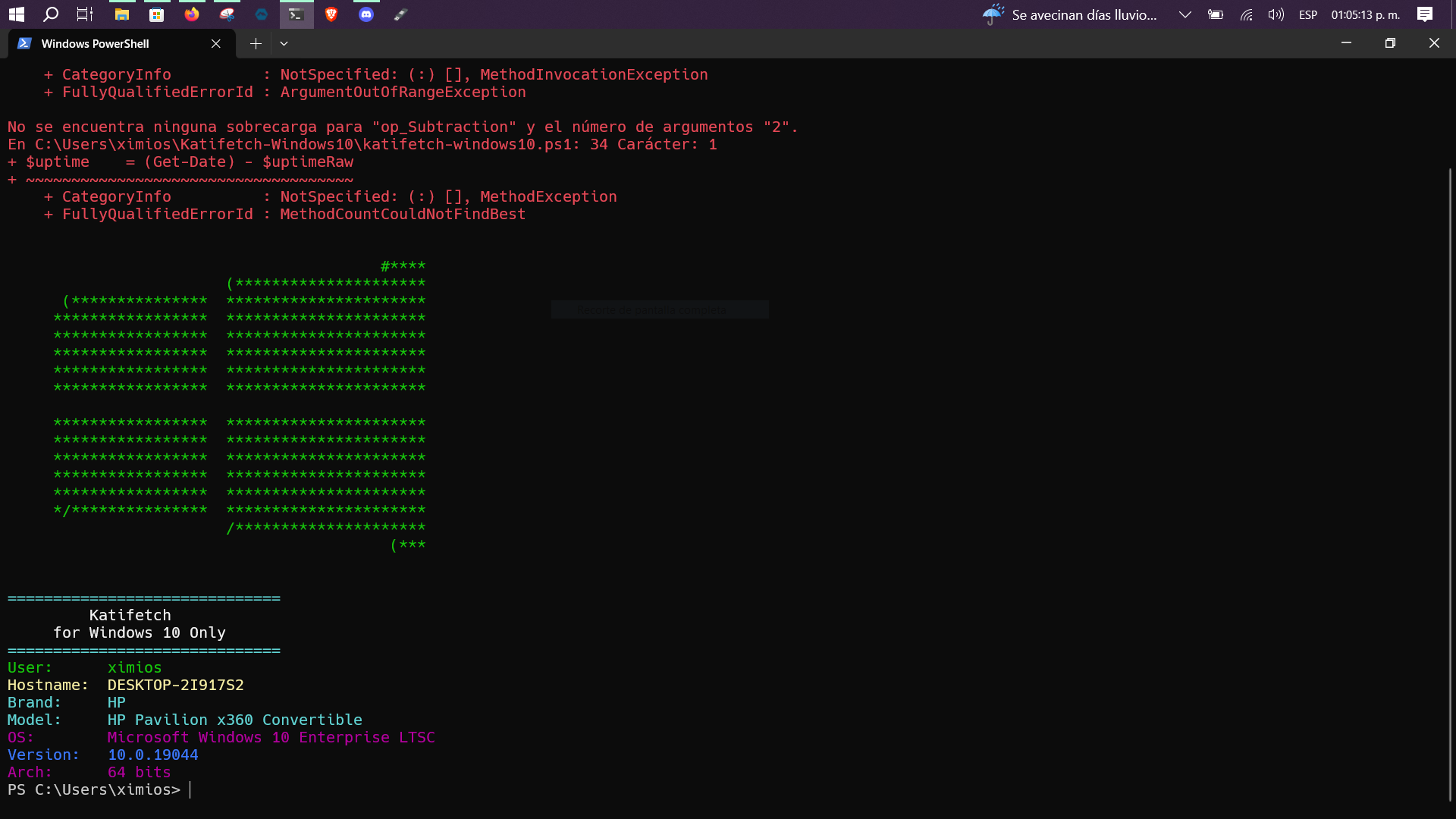Show hidden system tray icons chevron
1456x819 pixels.
pyautogui.click(x=1185, y=14)
